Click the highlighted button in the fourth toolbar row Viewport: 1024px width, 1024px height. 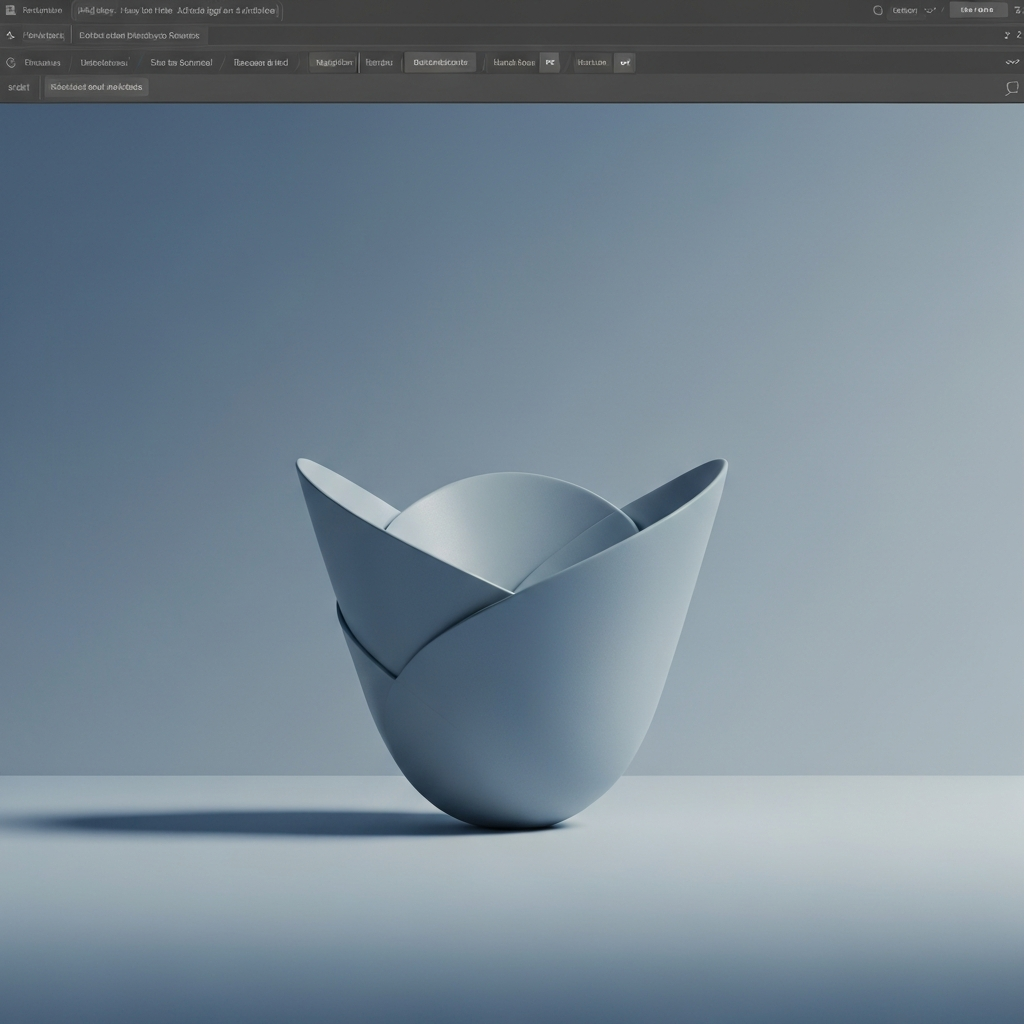click(x=96, y=87)
